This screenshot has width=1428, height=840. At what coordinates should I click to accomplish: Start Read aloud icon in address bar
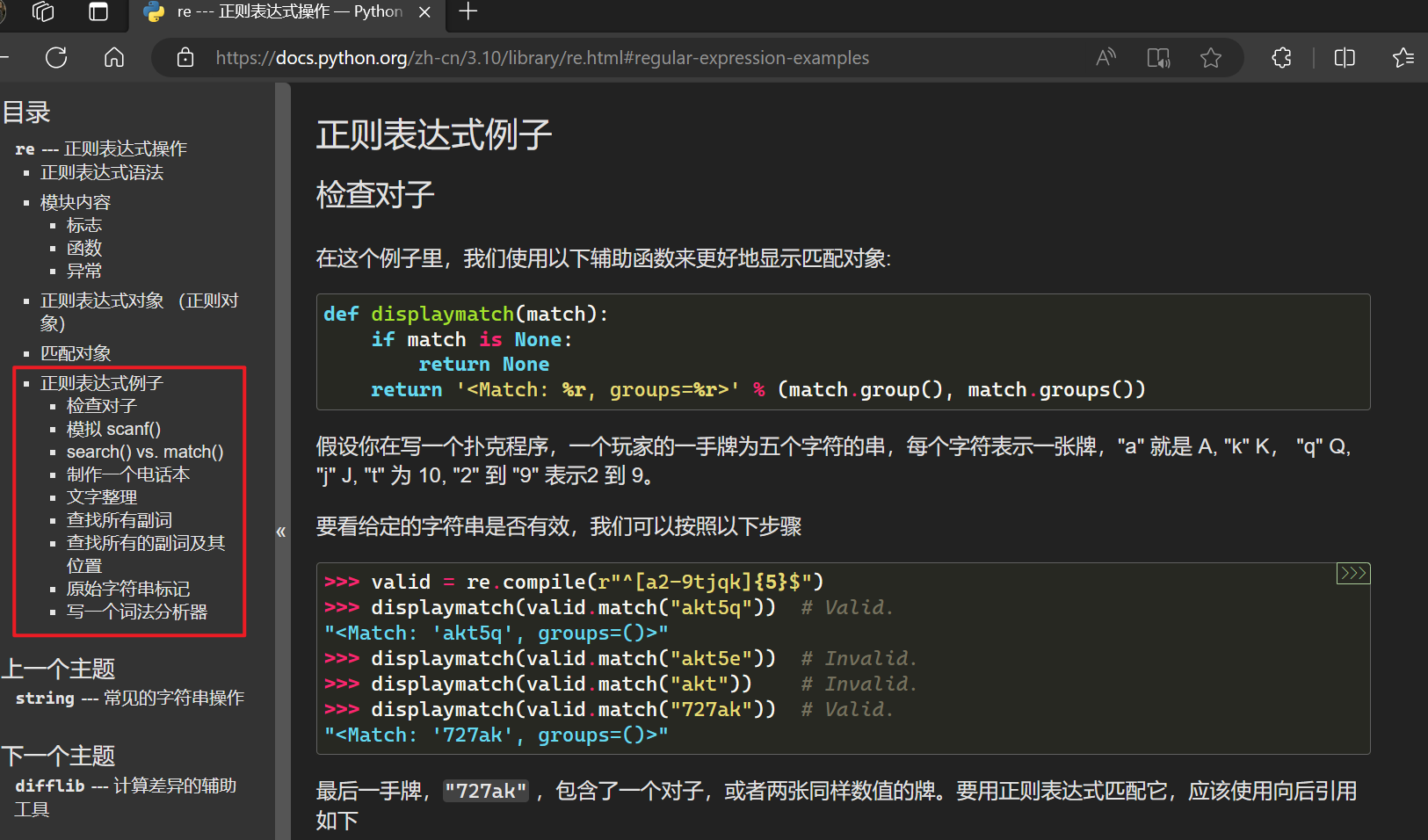pyautogui.click(x=1105, y=58)
